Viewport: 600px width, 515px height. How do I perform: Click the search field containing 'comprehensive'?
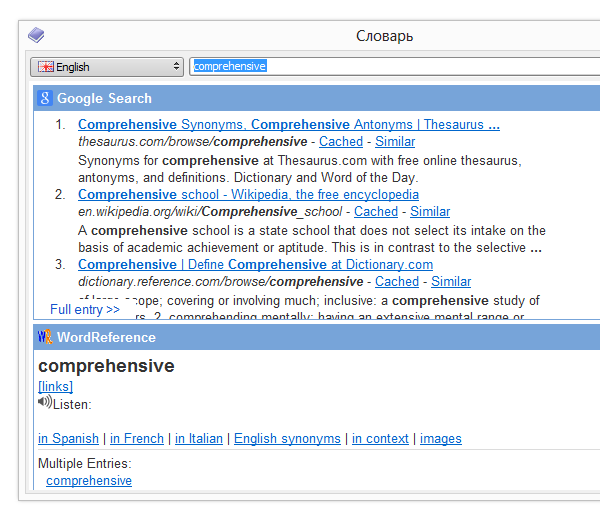click(394, 66)
